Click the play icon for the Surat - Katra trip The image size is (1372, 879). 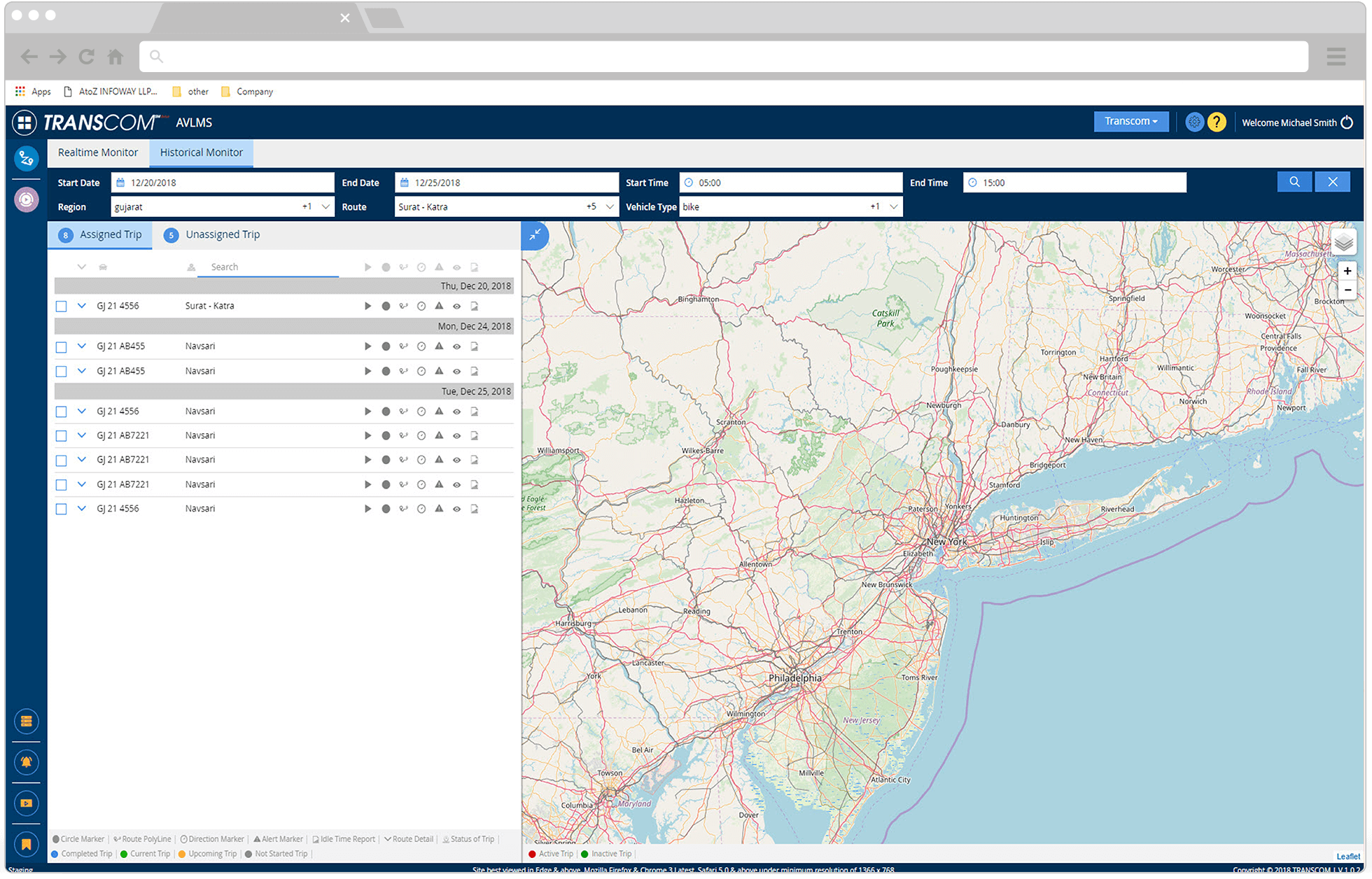pyautogui.click(x=367, y=306)
